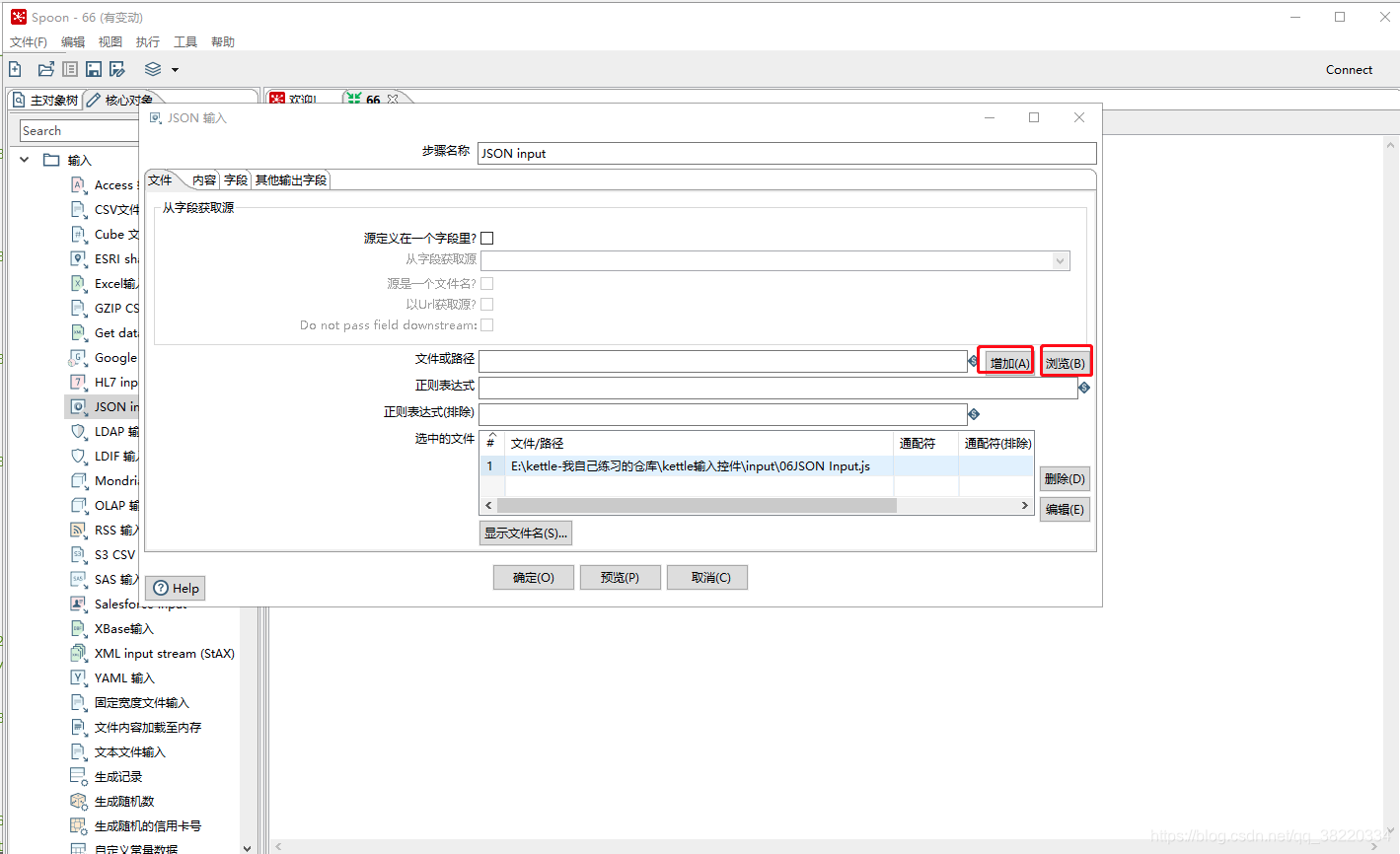Click the RSS 输入 step icon
Screen dimensions: 1400x854
click(78, 530)
